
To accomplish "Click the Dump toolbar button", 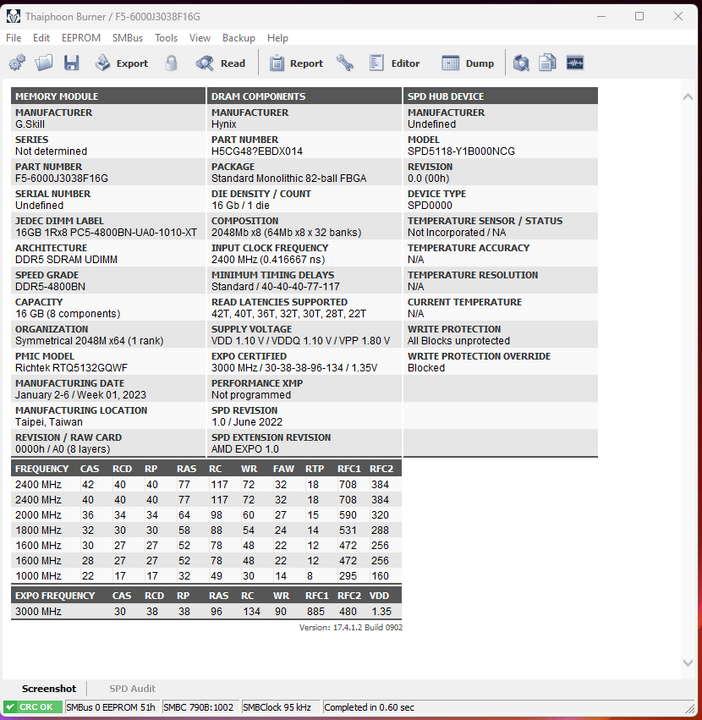I will [468, 63].
